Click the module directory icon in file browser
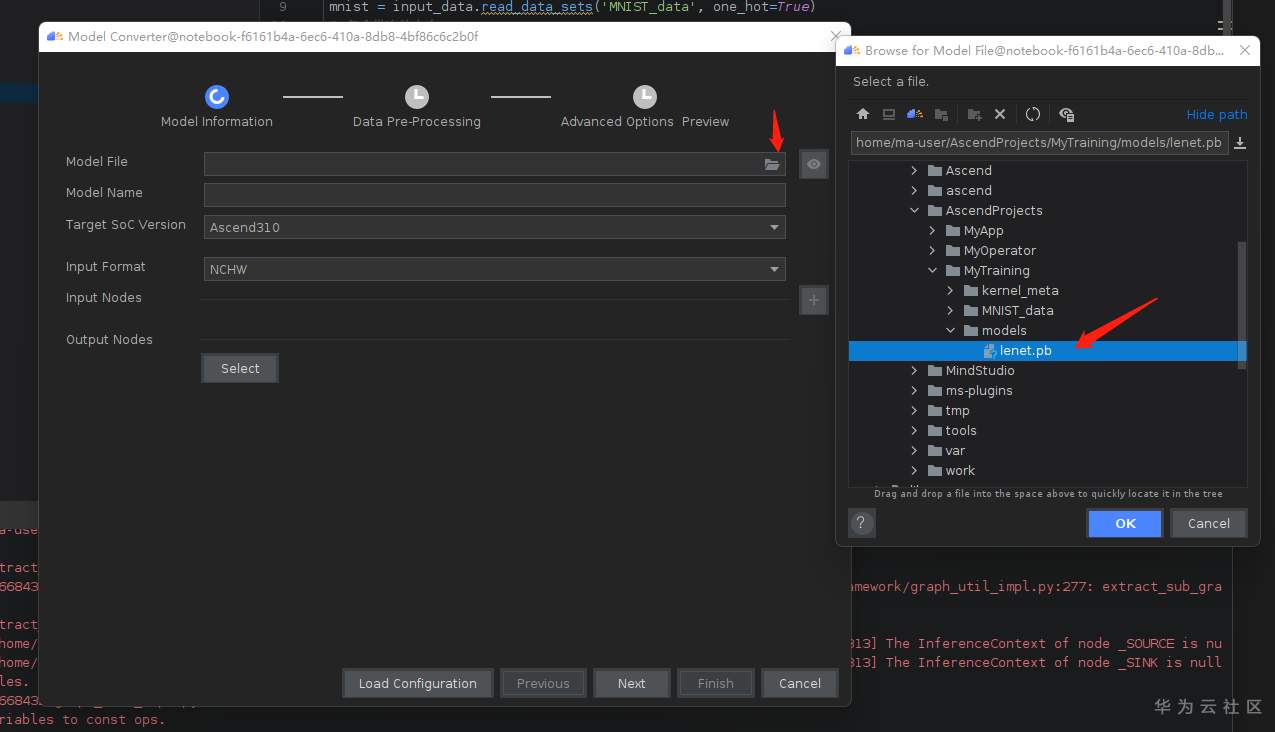 point(941,114)
